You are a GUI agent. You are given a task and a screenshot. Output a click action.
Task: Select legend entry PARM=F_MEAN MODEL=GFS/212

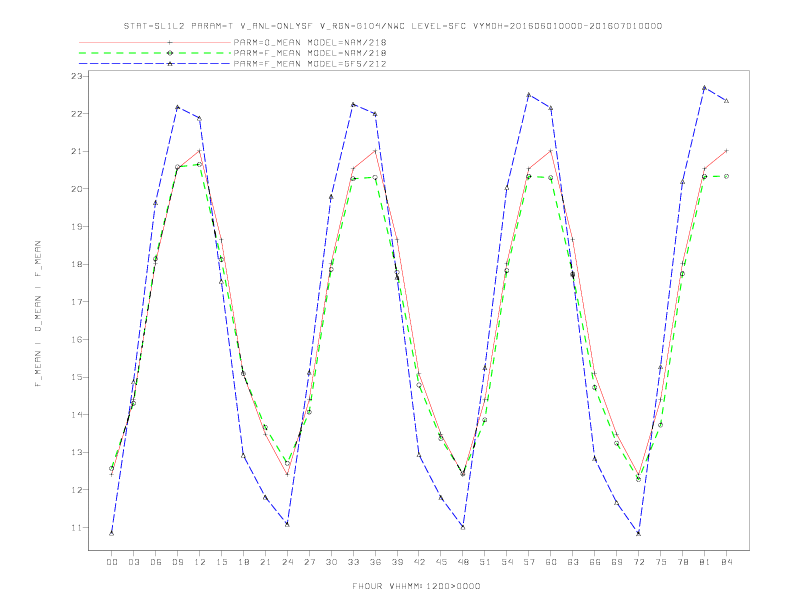pos(310,64)
